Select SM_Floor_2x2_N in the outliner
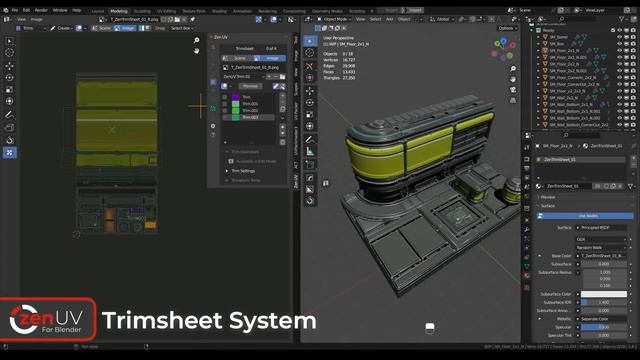The image size is (640, 360). click(564, 64)
